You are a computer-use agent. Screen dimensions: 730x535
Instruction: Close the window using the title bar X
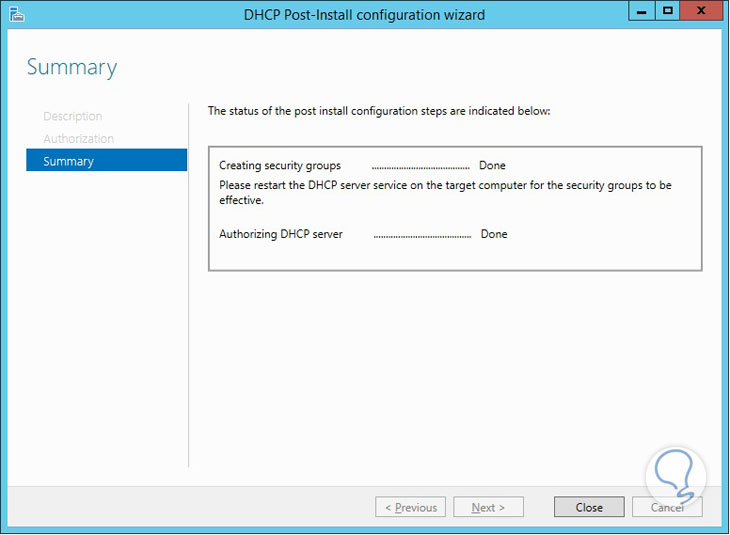701,12
